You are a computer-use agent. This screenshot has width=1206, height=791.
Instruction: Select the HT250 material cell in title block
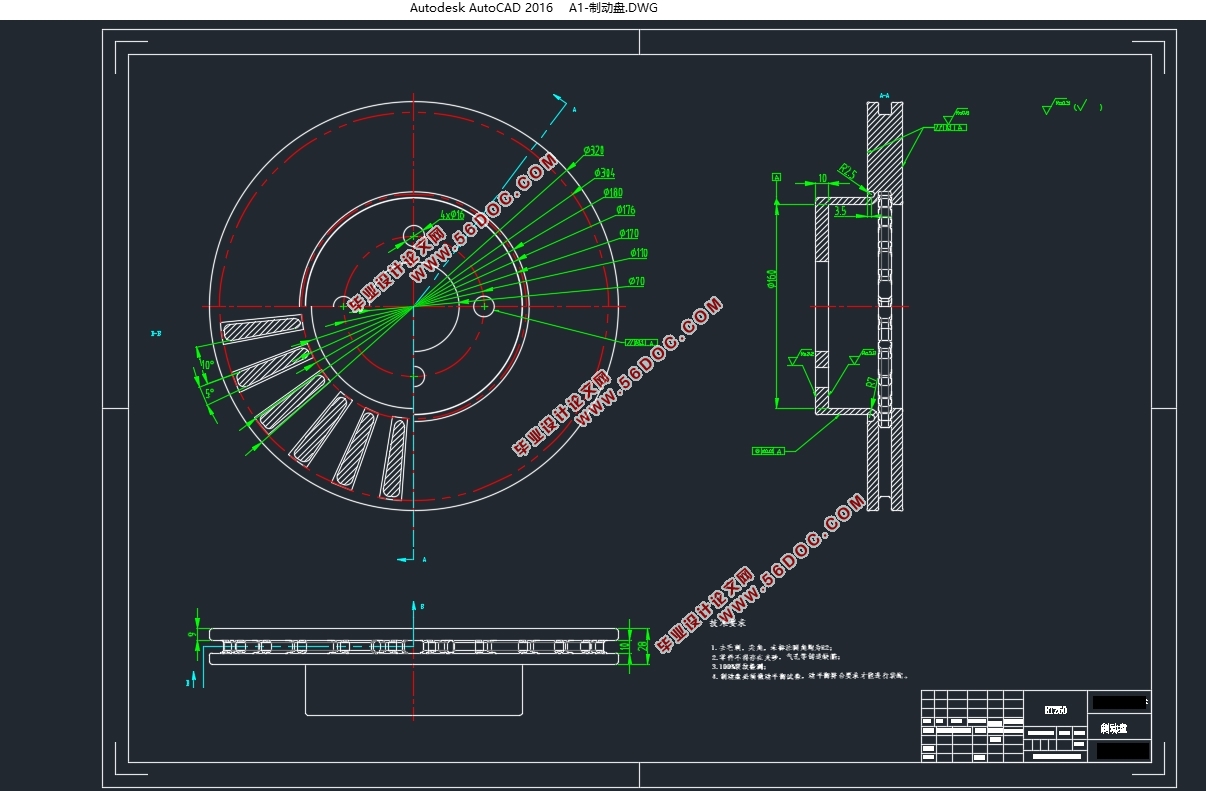(x=1056, y=710)
